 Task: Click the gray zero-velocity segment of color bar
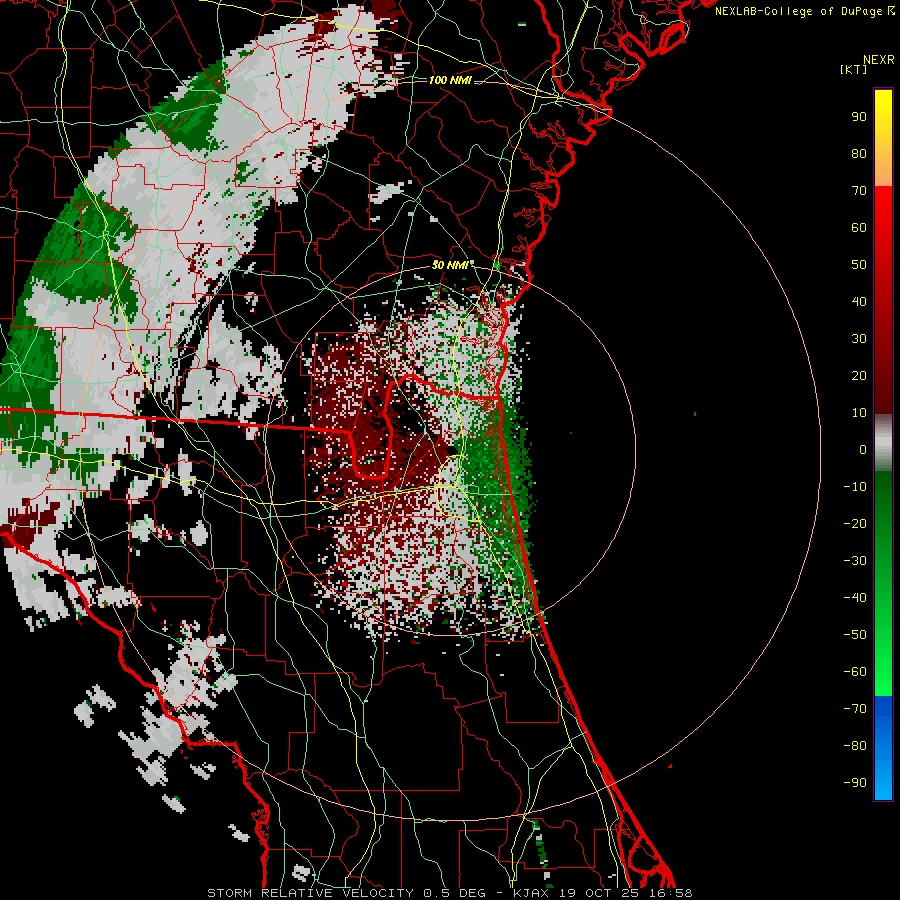coord(883,443)
